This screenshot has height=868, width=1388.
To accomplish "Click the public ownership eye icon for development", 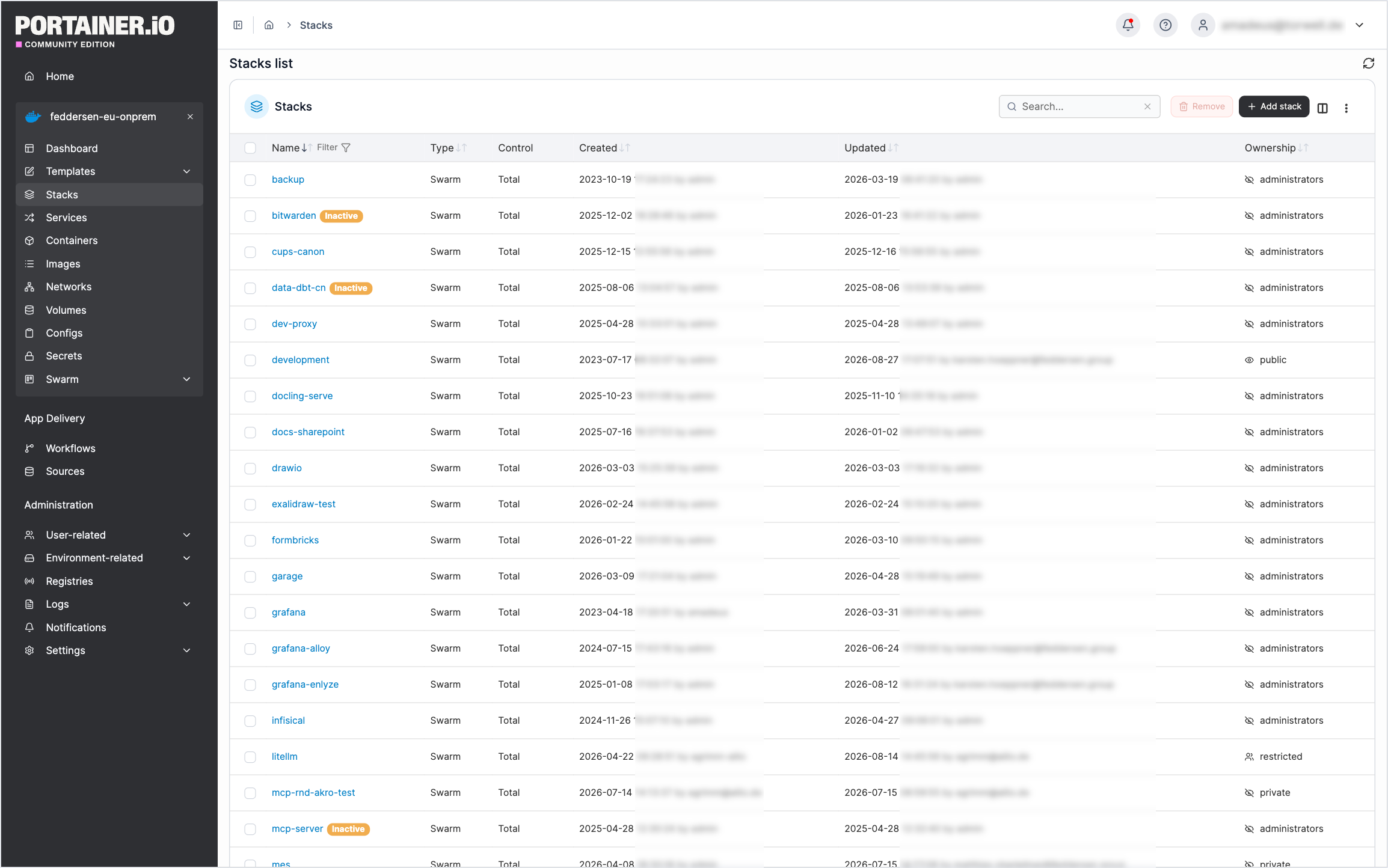I will 1249,360.
